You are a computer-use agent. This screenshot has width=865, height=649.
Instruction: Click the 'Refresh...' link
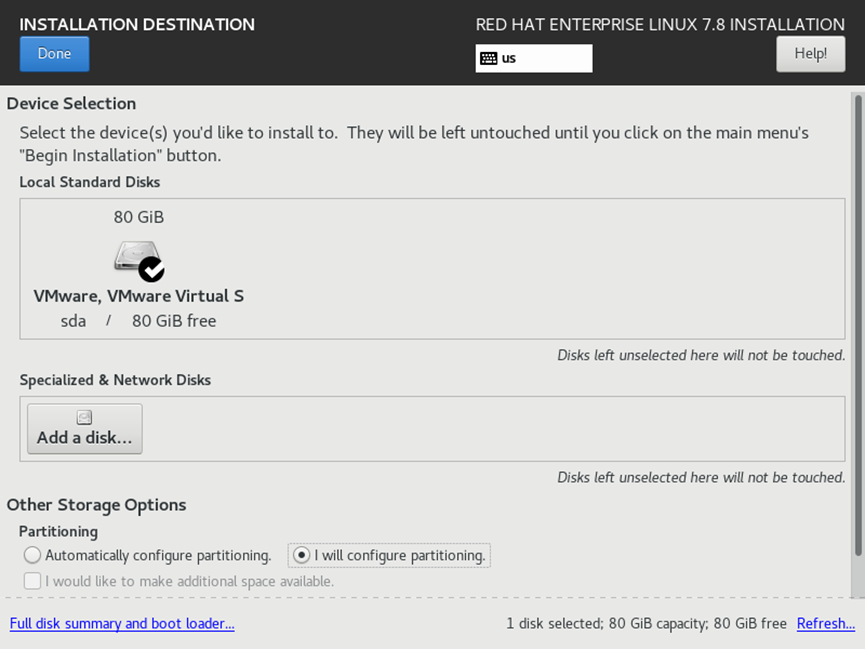(x=825, y=624)
